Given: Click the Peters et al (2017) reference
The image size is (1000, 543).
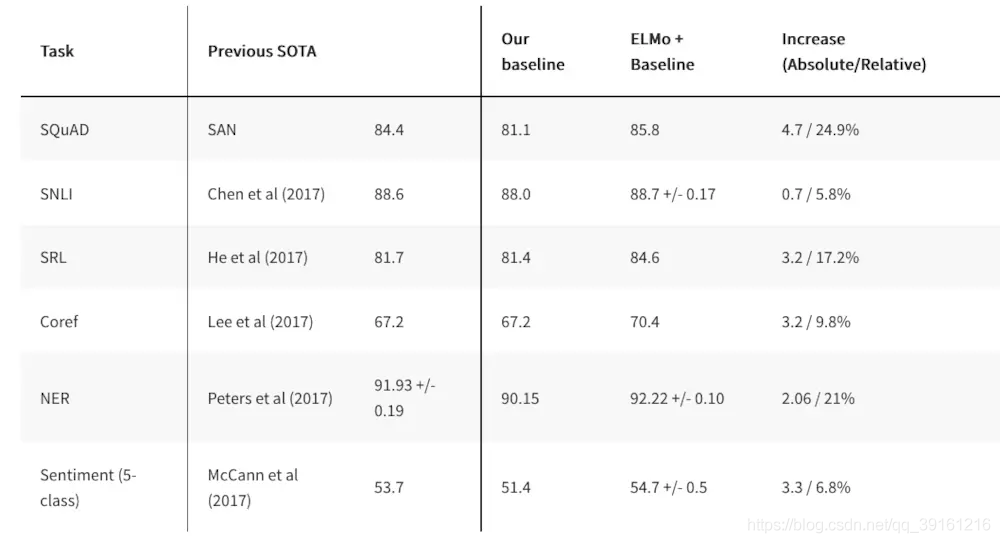Looking at the screenshot, I should [x=270, y=398].
